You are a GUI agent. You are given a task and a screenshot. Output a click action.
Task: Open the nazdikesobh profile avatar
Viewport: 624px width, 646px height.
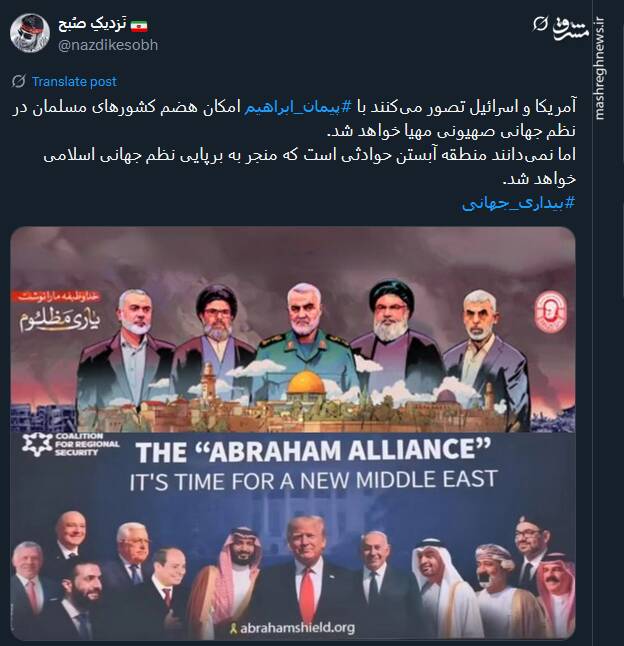(30, 33)
